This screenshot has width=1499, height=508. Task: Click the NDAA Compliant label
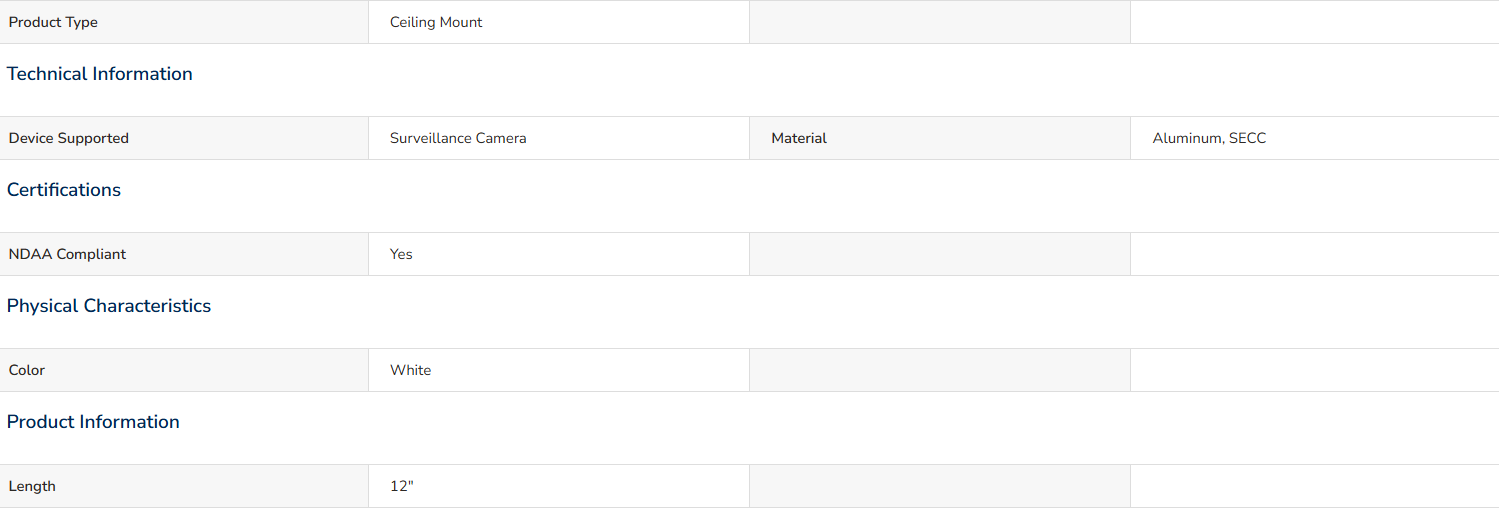[67, 254]
